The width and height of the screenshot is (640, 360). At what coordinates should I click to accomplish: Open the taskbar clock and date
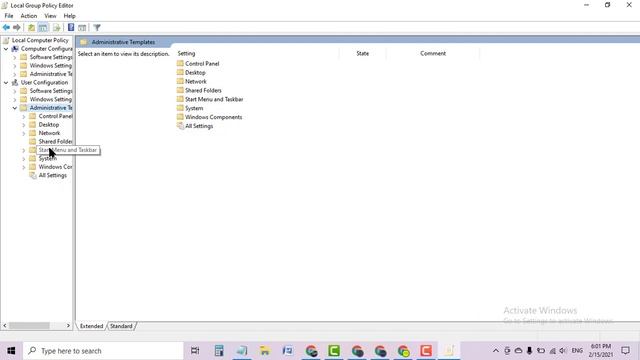click(600, 351)
